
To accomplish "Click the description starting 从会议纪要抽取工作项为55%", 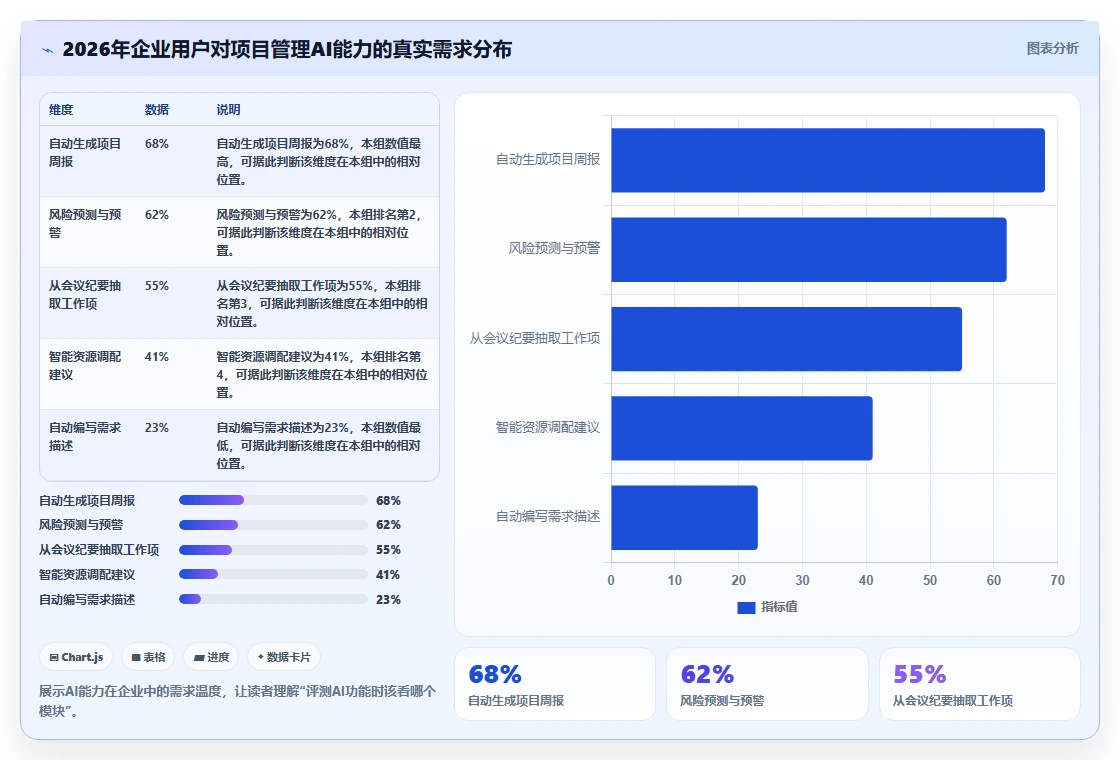I will pos(321,304).
